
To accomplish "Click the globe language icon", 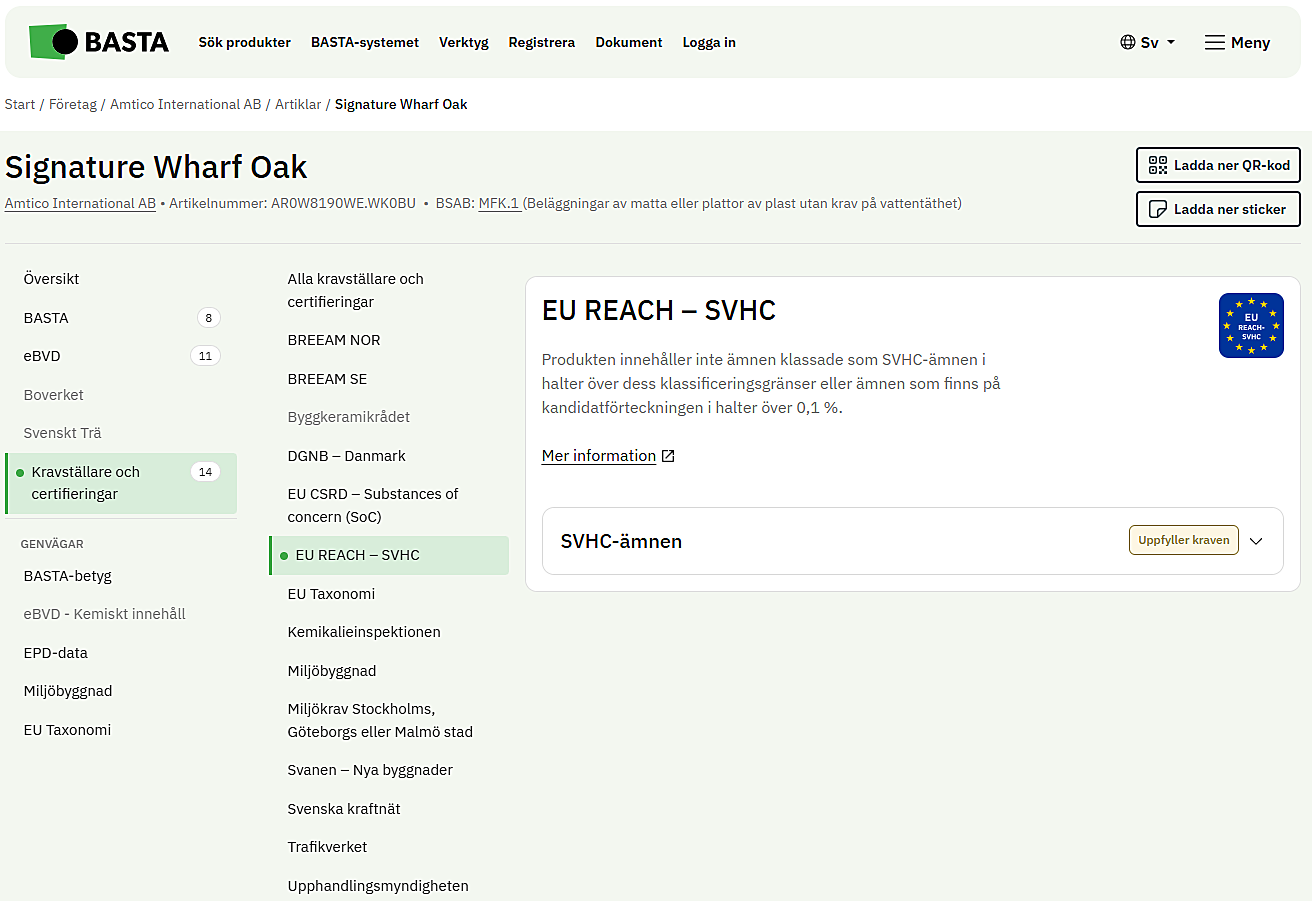I will click(1128, 42).
